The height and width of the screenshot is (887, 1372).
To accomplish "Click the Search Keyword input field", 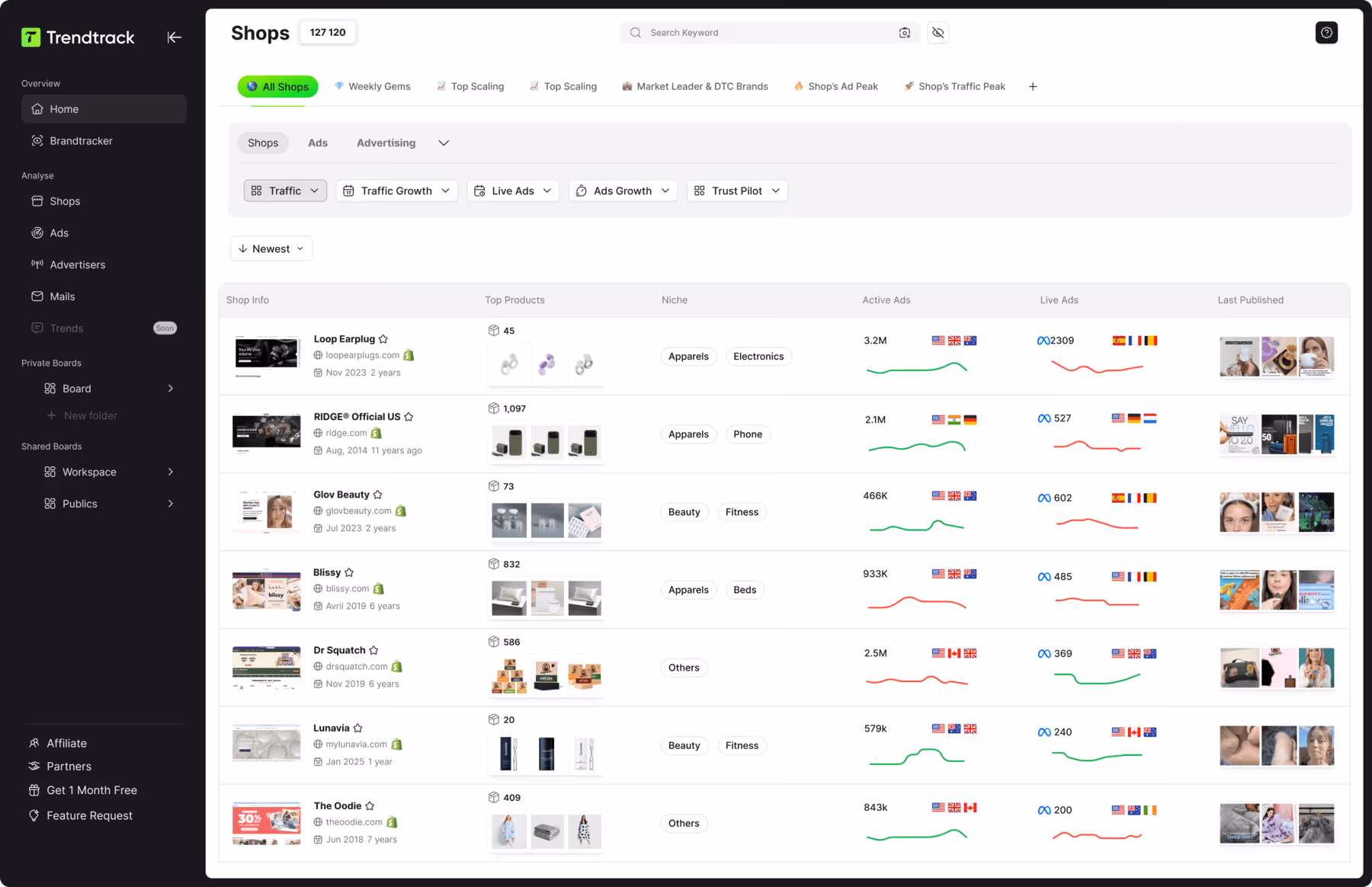I will tap(762, 32).
